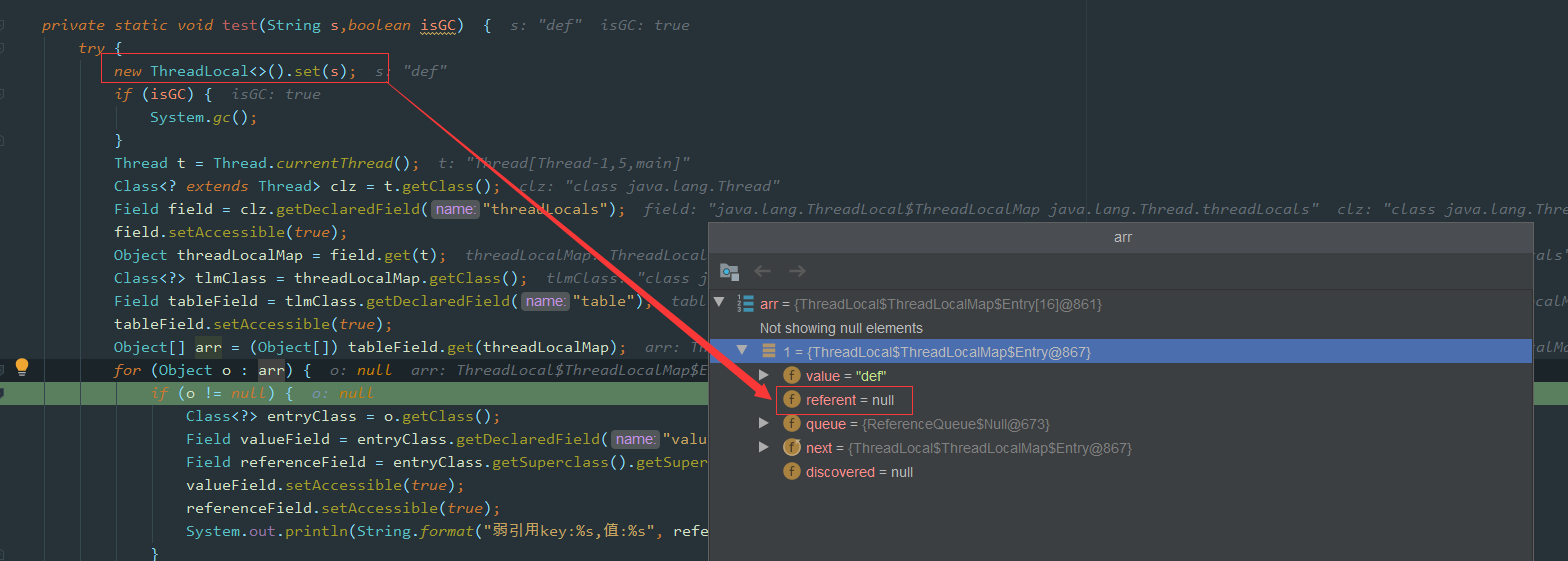Click the field icon beside referent
This screenshot has height=561, width=1568.
point(791,400)
